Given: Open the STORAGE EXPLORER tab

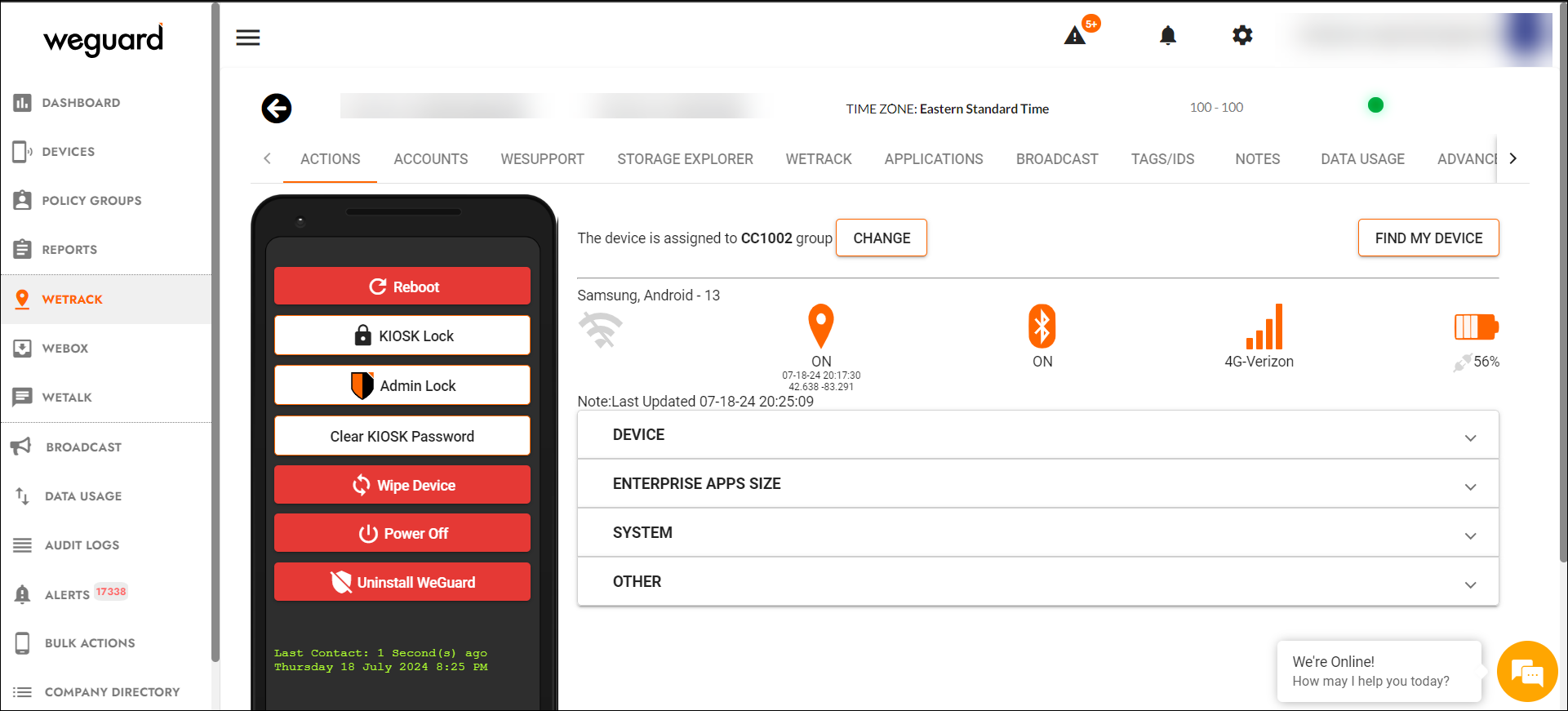Looking at the screenshot, I should click(686, 159).
